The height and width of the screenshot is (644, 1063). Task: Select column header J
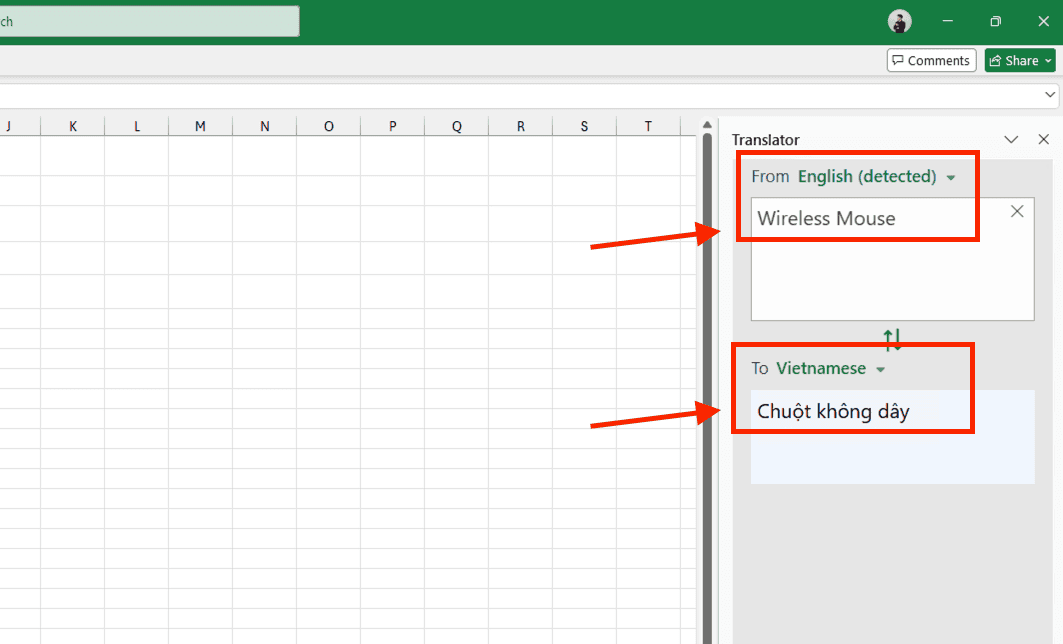coord(10,125)
